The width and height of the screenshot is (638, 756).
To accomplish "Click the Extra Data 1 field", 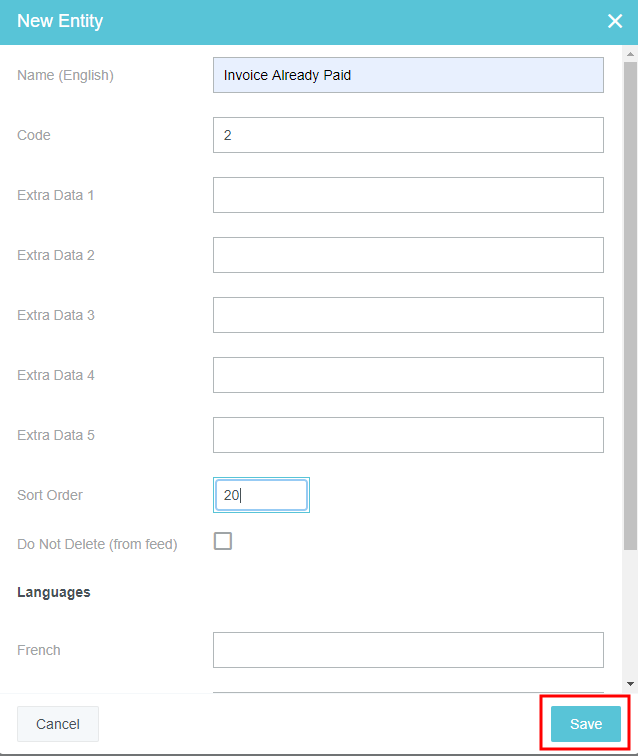I will 408,195.
